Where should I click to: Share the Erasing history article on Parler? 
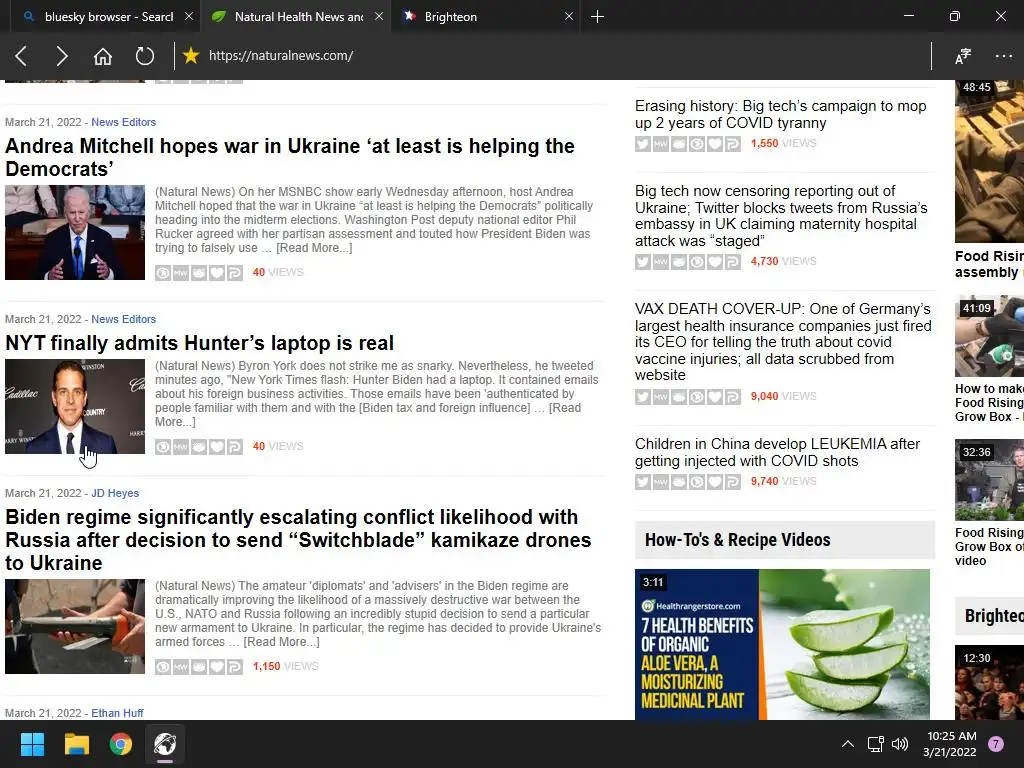pos(733,144)
